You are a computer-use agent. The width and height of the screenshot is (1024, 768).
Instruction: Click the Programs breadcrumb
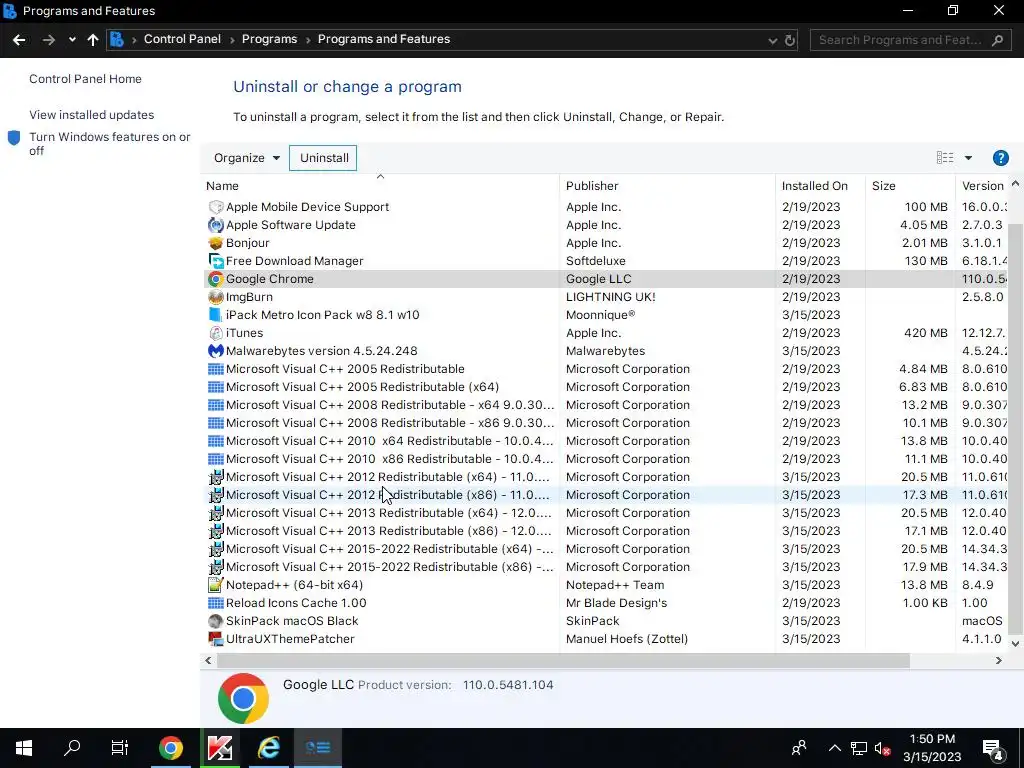point(269,39)
